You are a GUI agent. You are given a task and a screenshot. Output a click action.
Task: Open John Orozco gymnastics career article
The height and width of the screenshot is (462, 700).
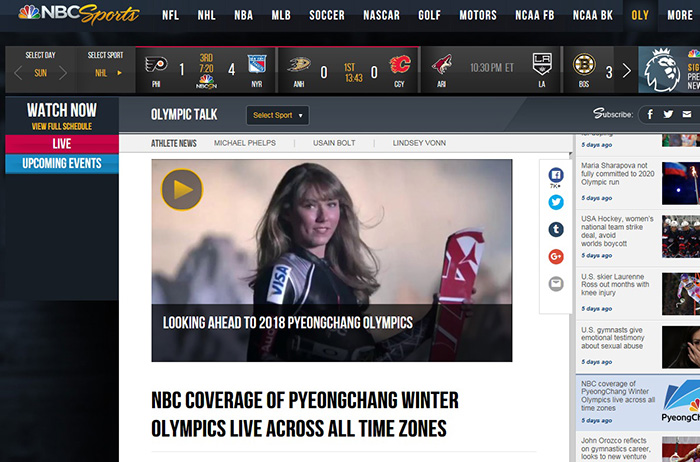tap(616, 448)
